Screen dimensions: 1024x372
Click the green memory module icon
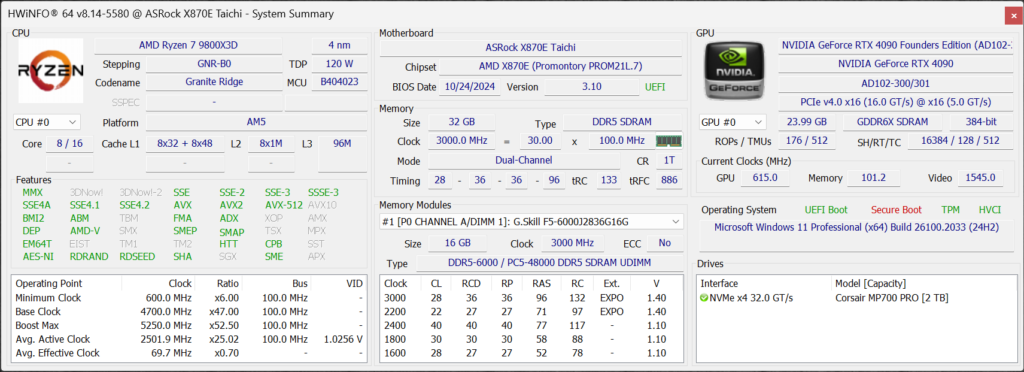pyautogui.click(x=668, y=141)
